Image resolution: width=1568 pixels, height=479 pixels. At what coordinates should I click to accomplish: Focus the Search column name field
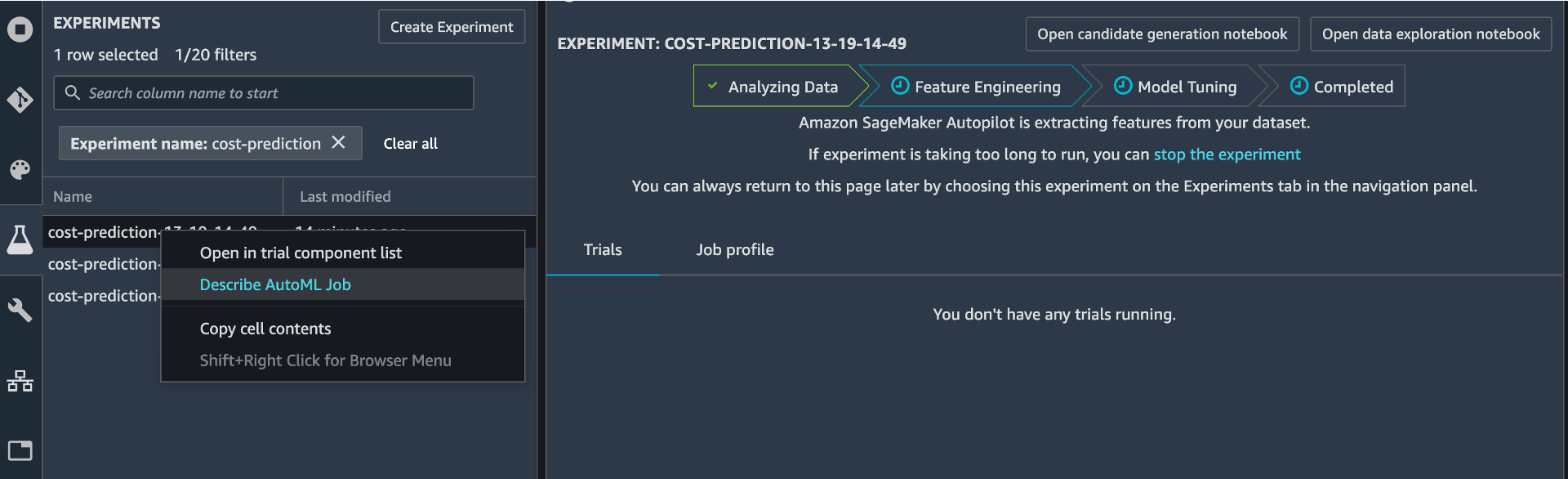[x=264, y=93]
